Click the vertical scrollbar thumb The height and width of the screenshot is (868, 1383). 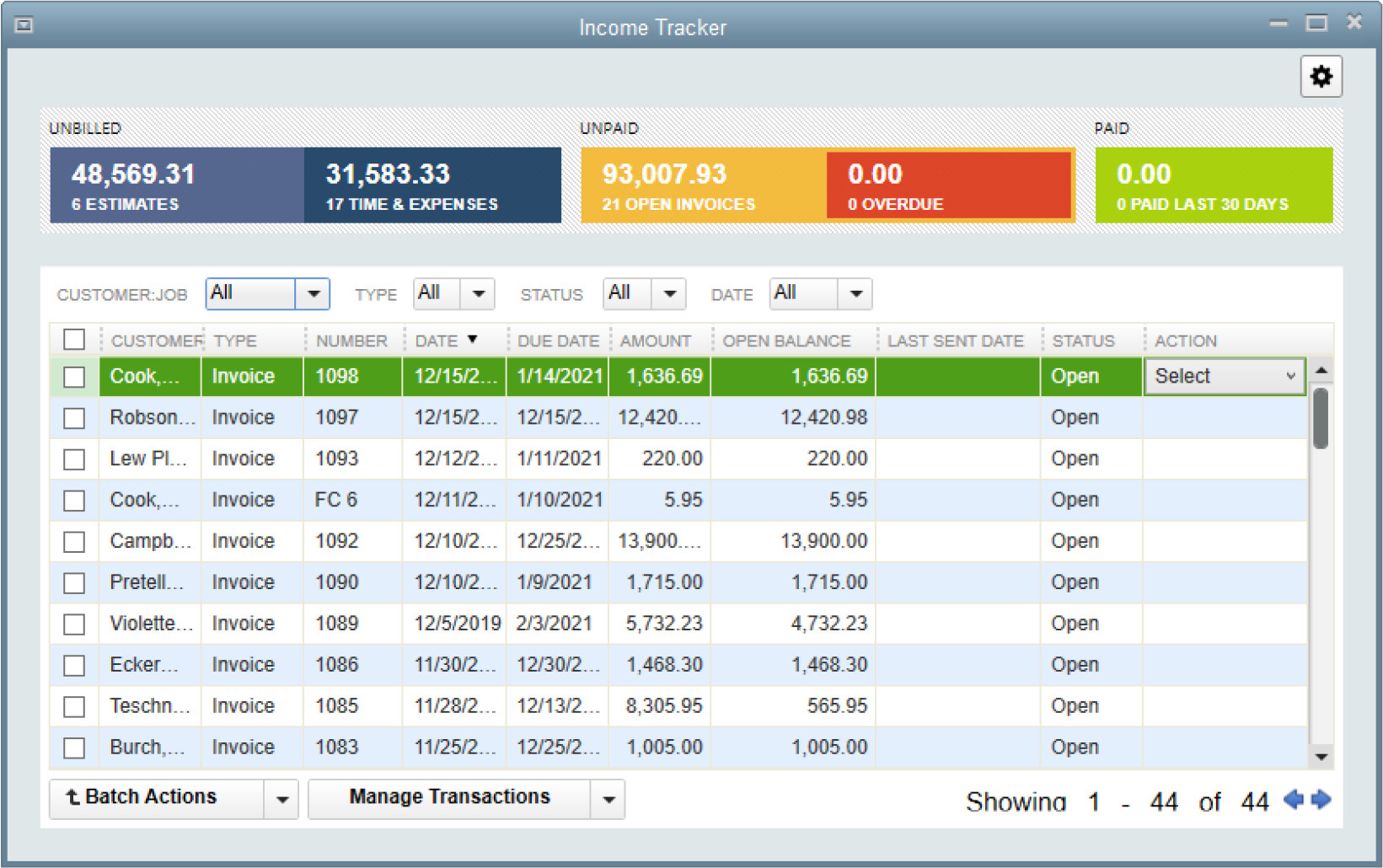click(1321, 418)
